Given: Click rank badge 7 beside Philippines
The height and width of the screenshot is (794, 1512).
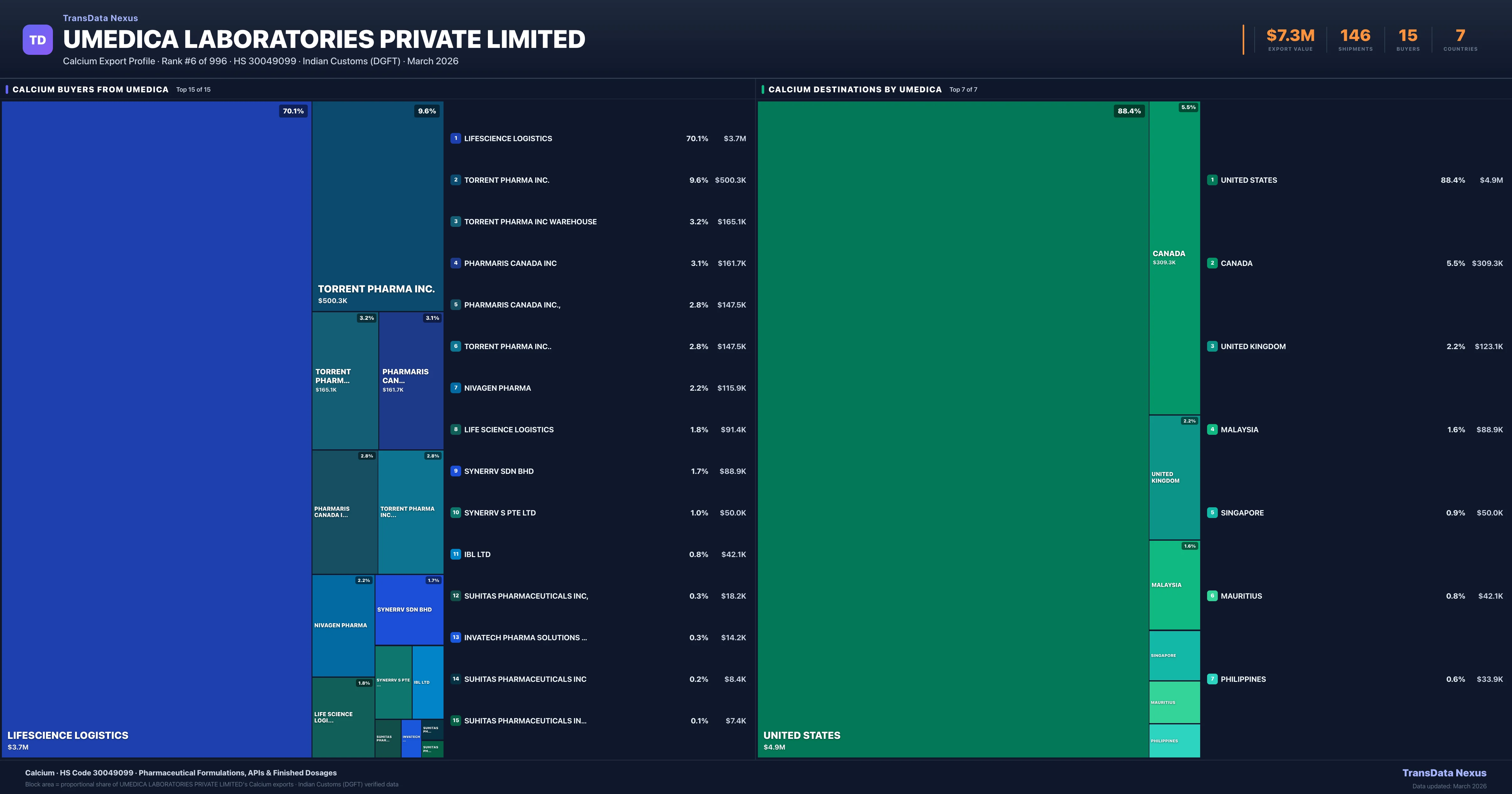Looking at the screenshot, I should (1212, 679).
